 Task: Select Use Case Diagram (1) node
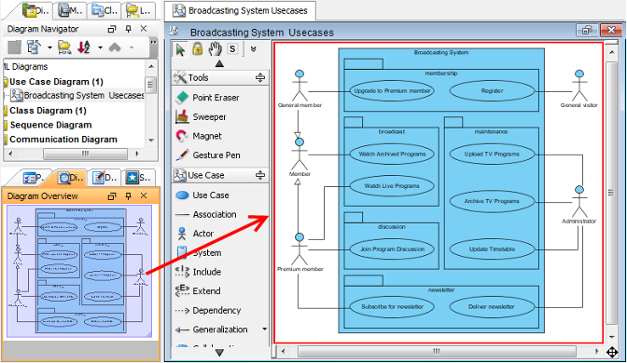(56, 82)
